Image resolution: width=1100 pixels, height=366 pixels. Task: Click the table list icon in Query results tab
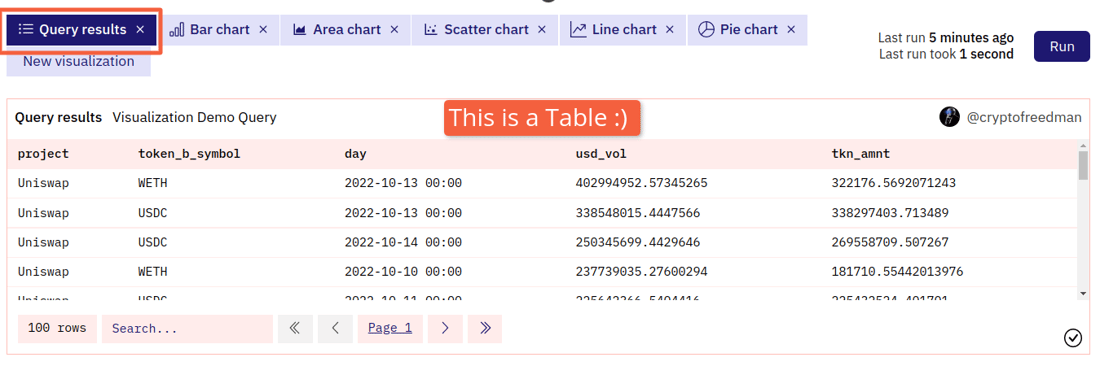(x=26, y=29)
